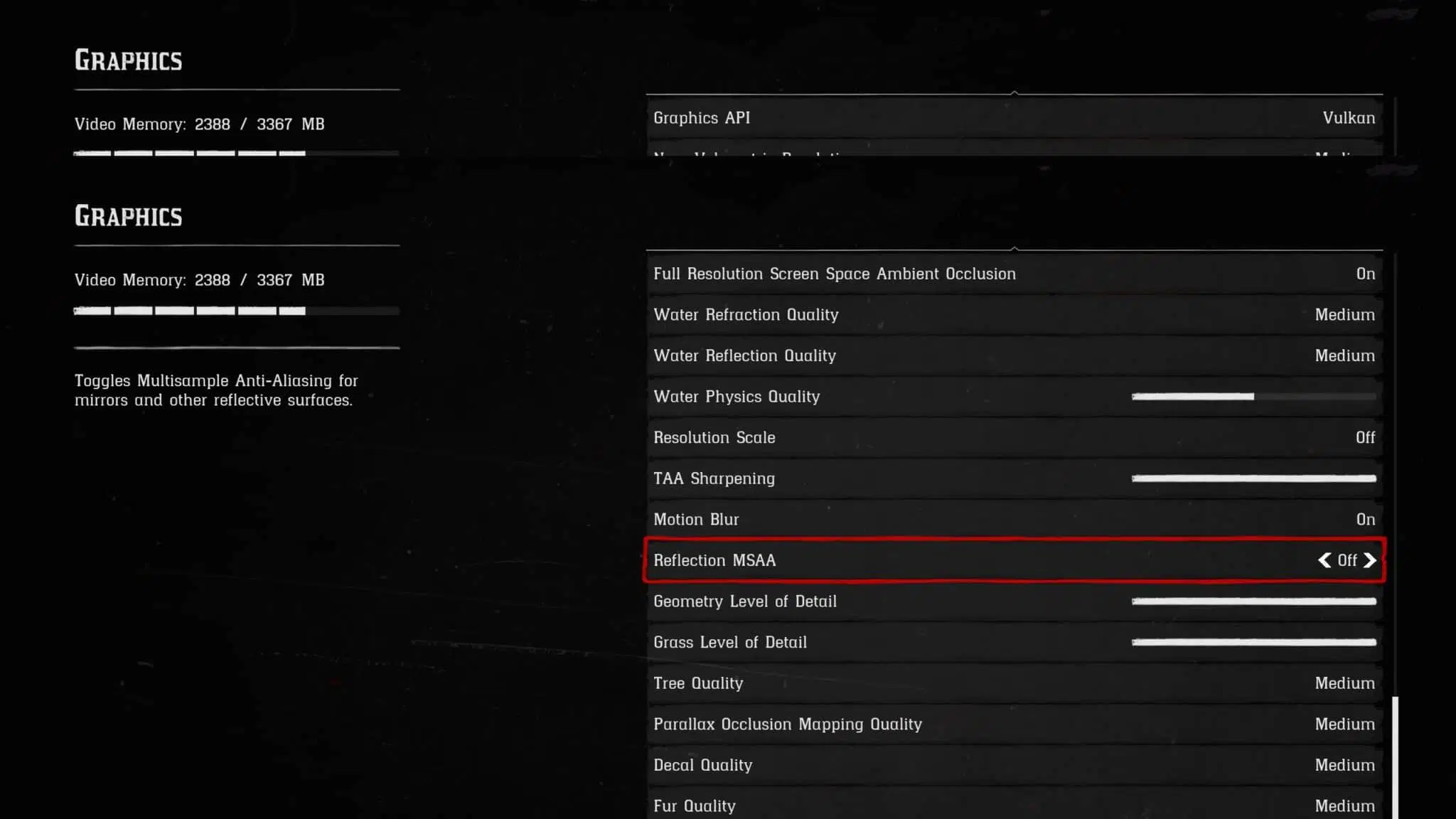Adjust the Grass Level of Detail slider

[1253, 642]
